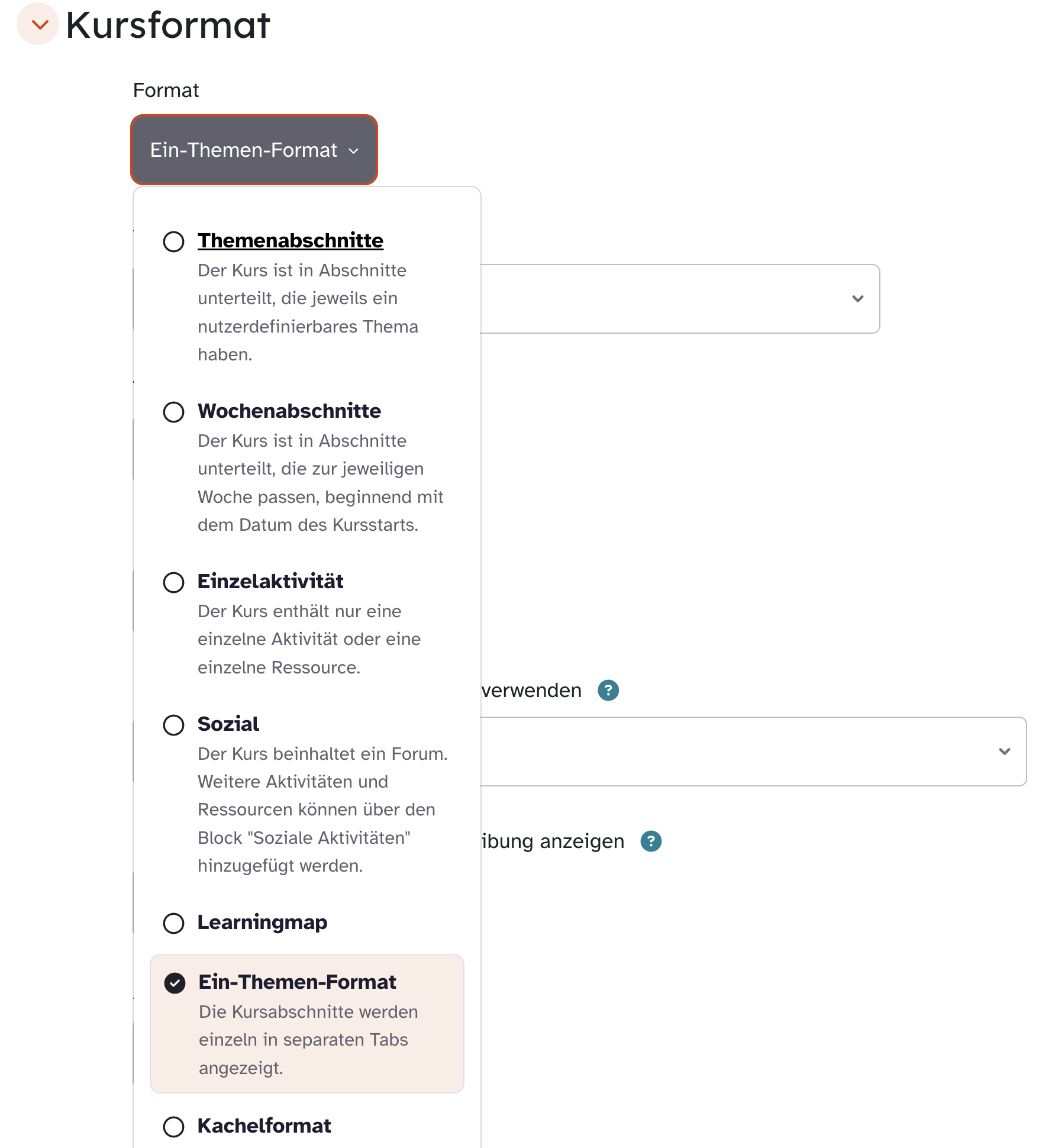Image resolution: width=1039 pixels, height=1148 pixels.
Task: Collapse the Kursformat section chevron
Action: (38, 25)
